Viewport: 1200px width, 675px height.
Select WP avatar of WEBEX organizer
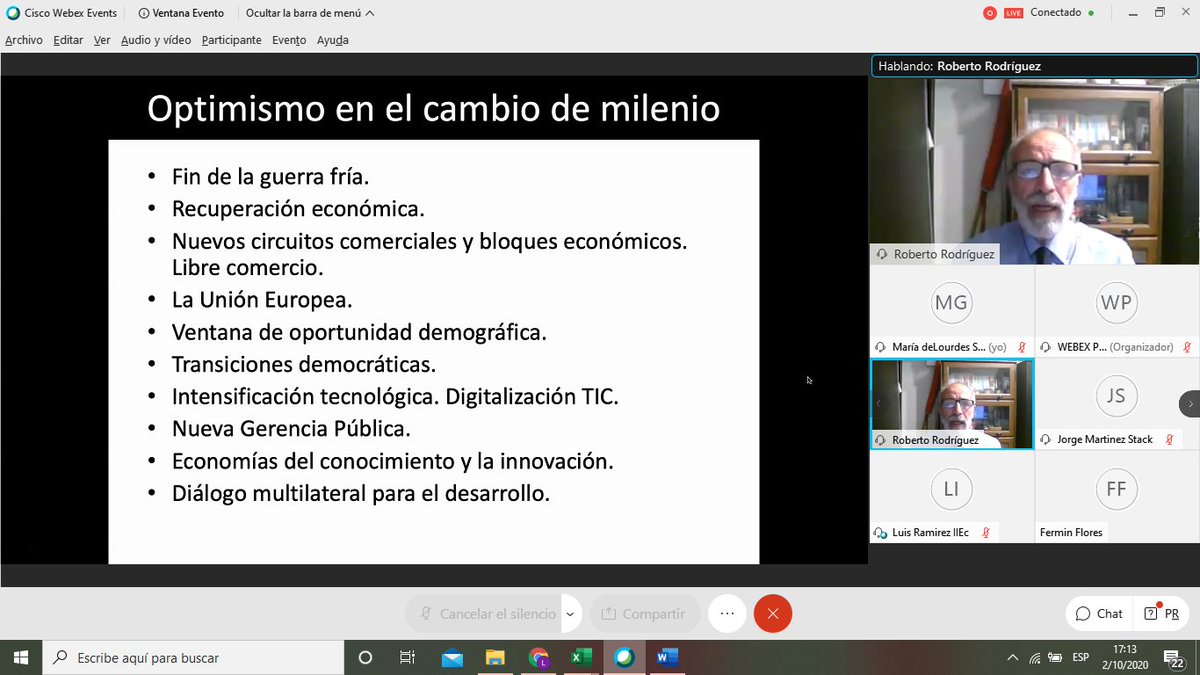[1116, 301]
